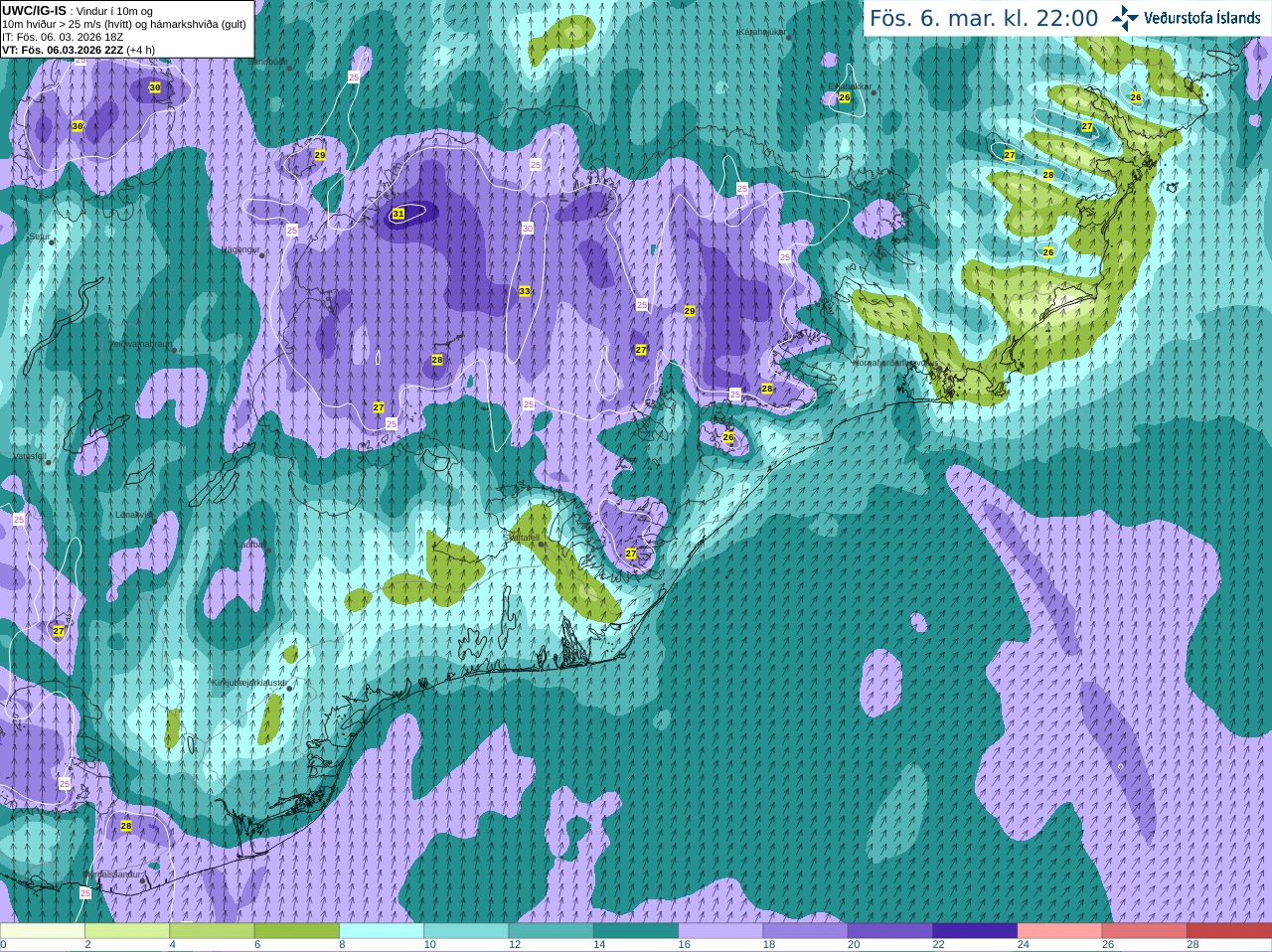This screenshot has height=952, width=1272.
Task: Pick the 16–18 m/s light lavender legend swatch
Action: 720,931
